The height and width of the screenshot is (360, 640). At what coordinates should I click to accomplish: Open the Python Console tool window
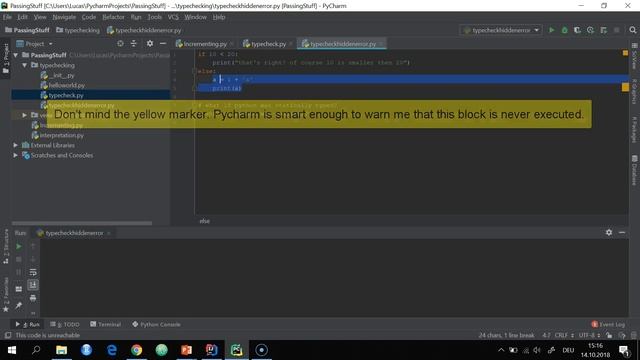click(156, 324)
